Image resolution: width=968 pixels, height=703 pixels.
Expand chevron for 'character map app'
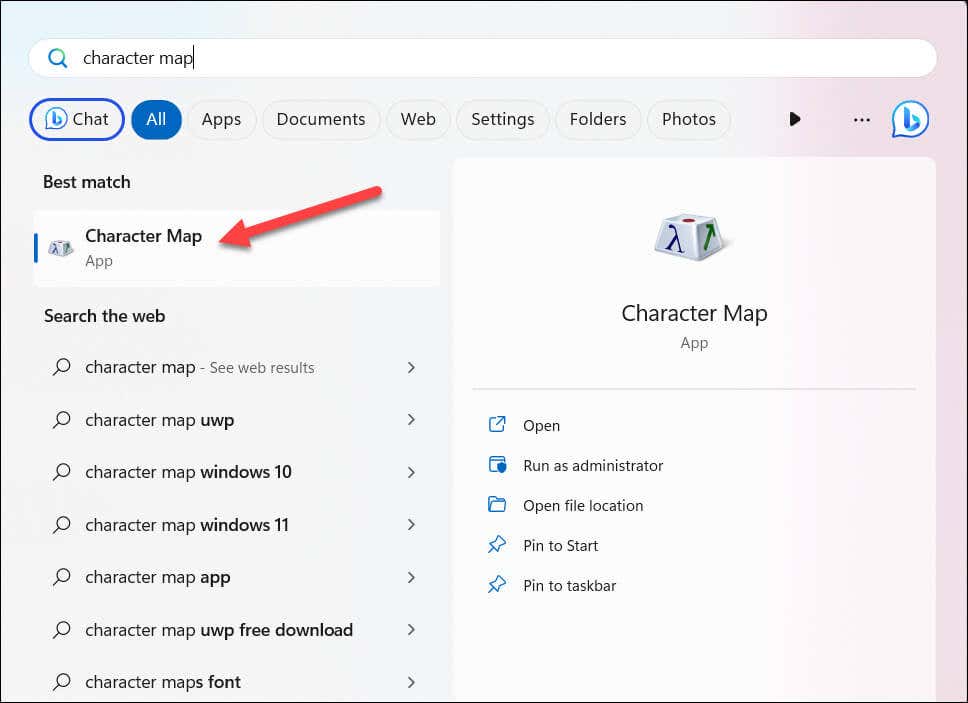point(411,577)
